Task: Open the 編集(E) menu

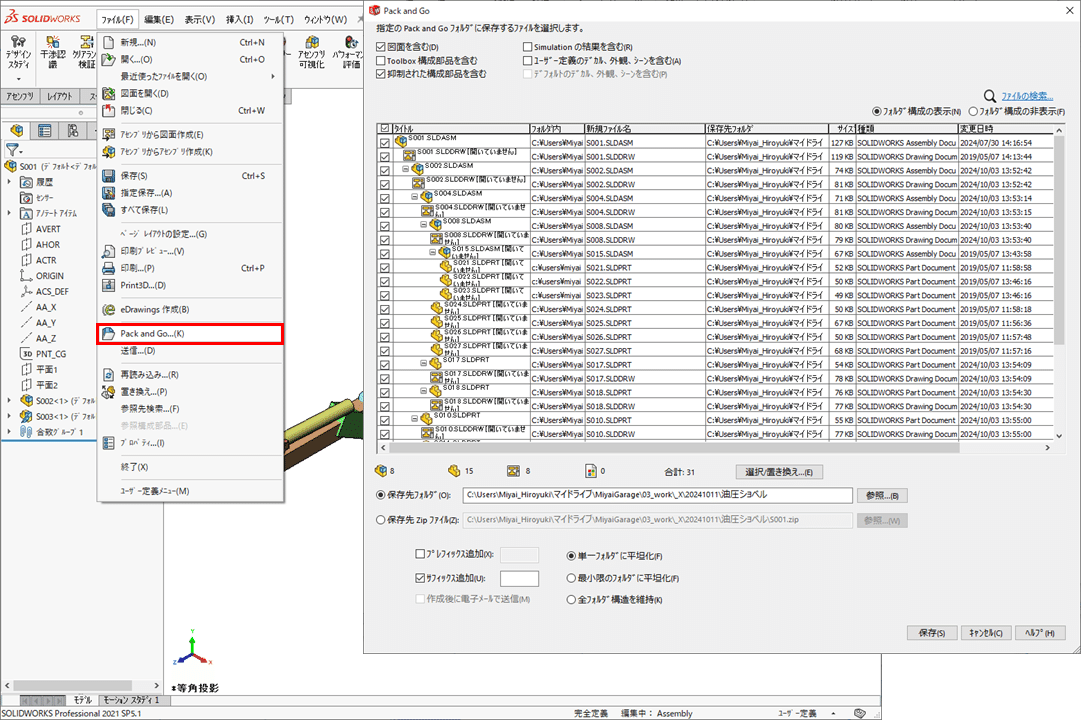Action: [x=159, y=19]
